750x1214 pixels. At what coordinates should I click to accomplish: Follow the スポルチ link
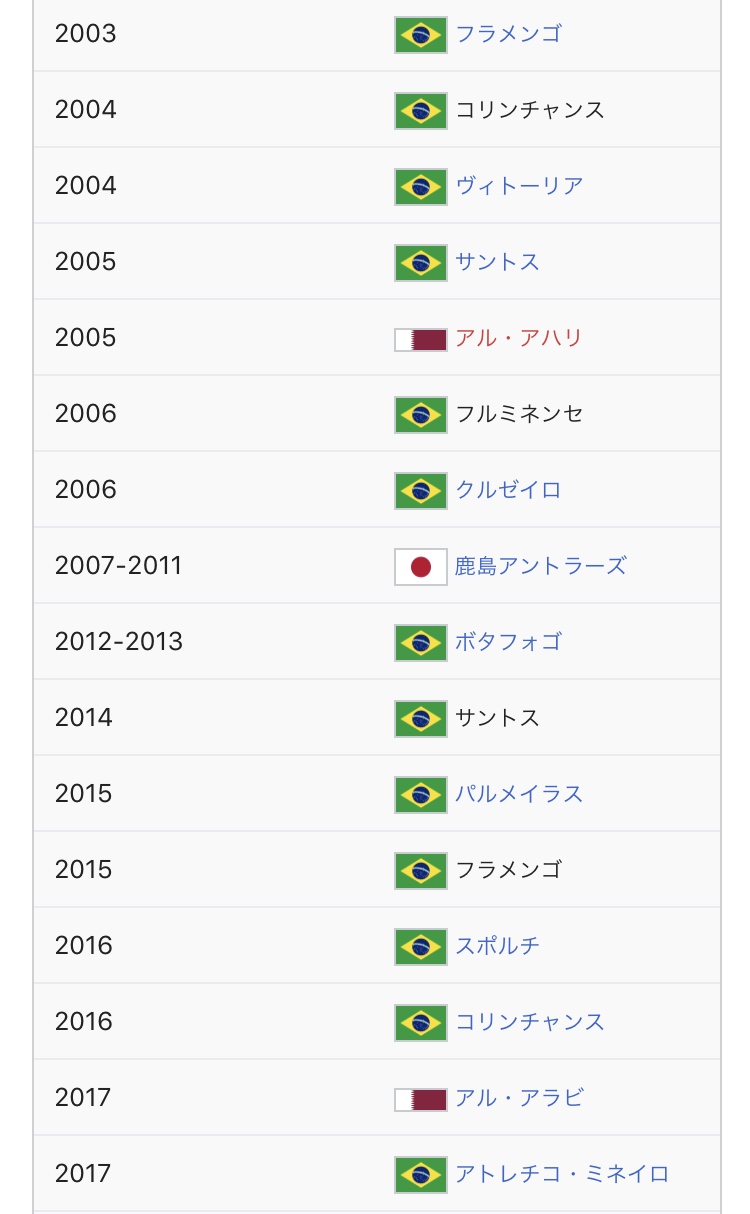[x=497, y=946]
